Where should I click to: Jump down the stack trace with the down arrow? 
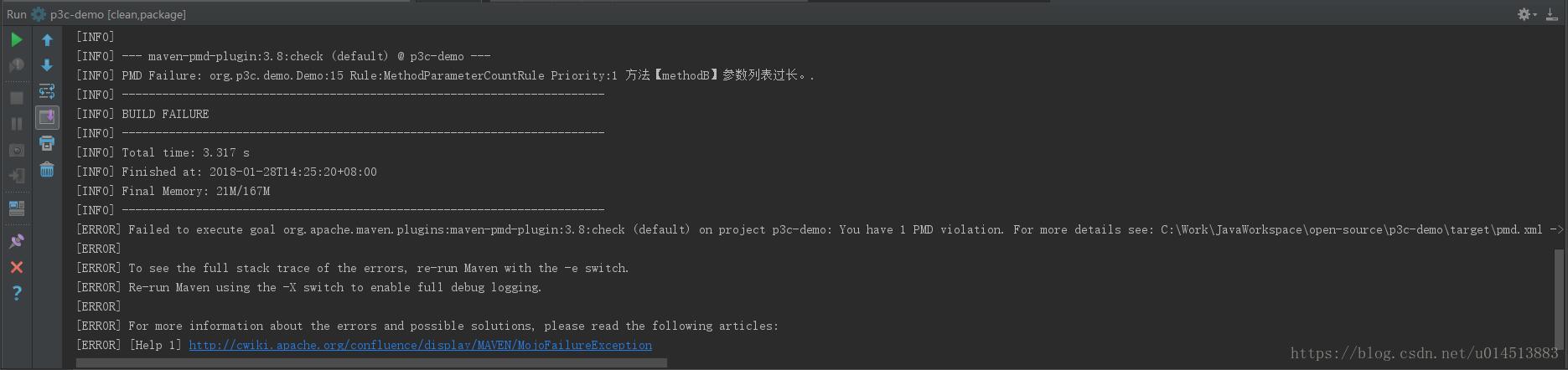47,65
